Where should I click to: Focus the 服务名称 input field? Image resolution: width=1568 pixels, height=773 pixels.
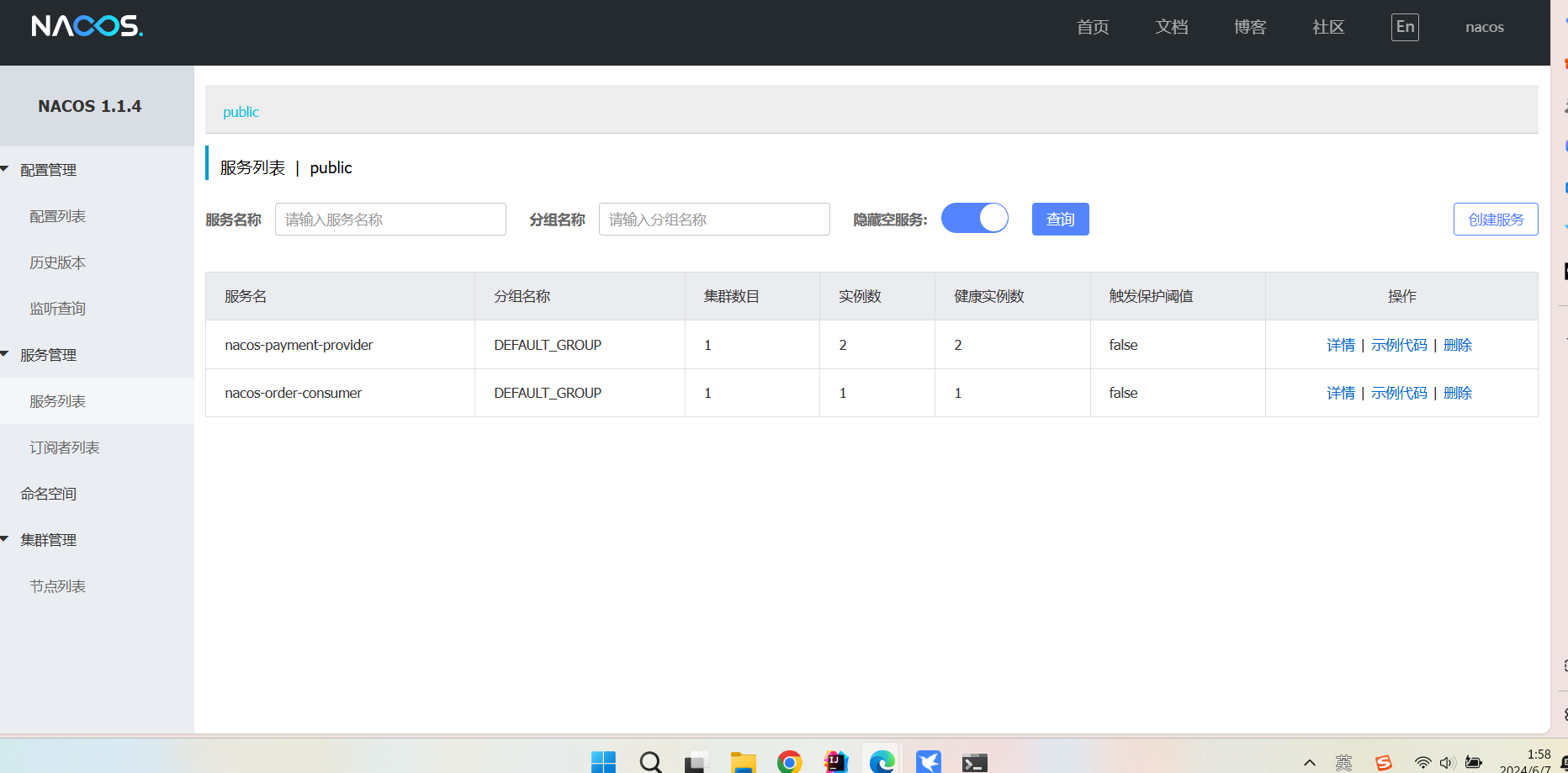click(390, 219)
